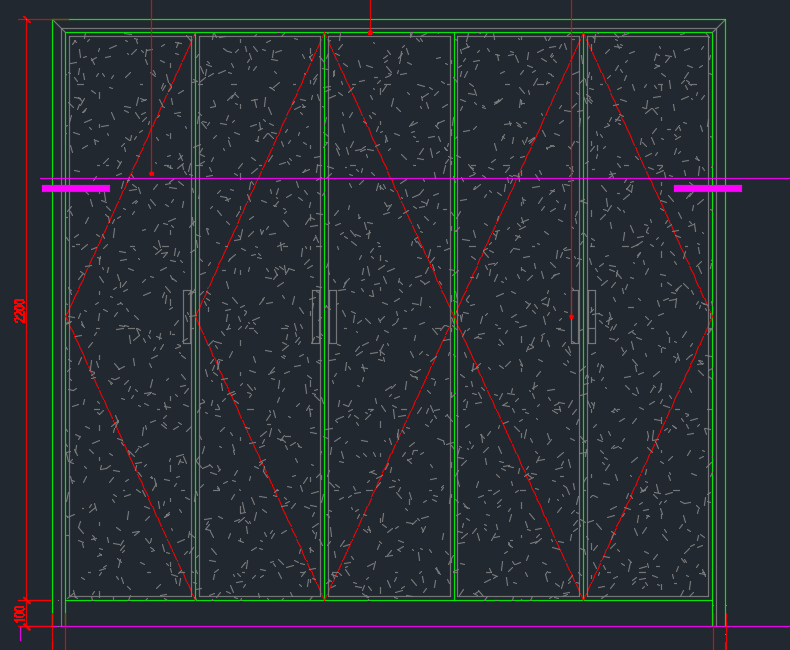The height and width of the screenshot is (650, 790).
Task: Click the red leader dot on the top frame
Action: click(370, 33)
